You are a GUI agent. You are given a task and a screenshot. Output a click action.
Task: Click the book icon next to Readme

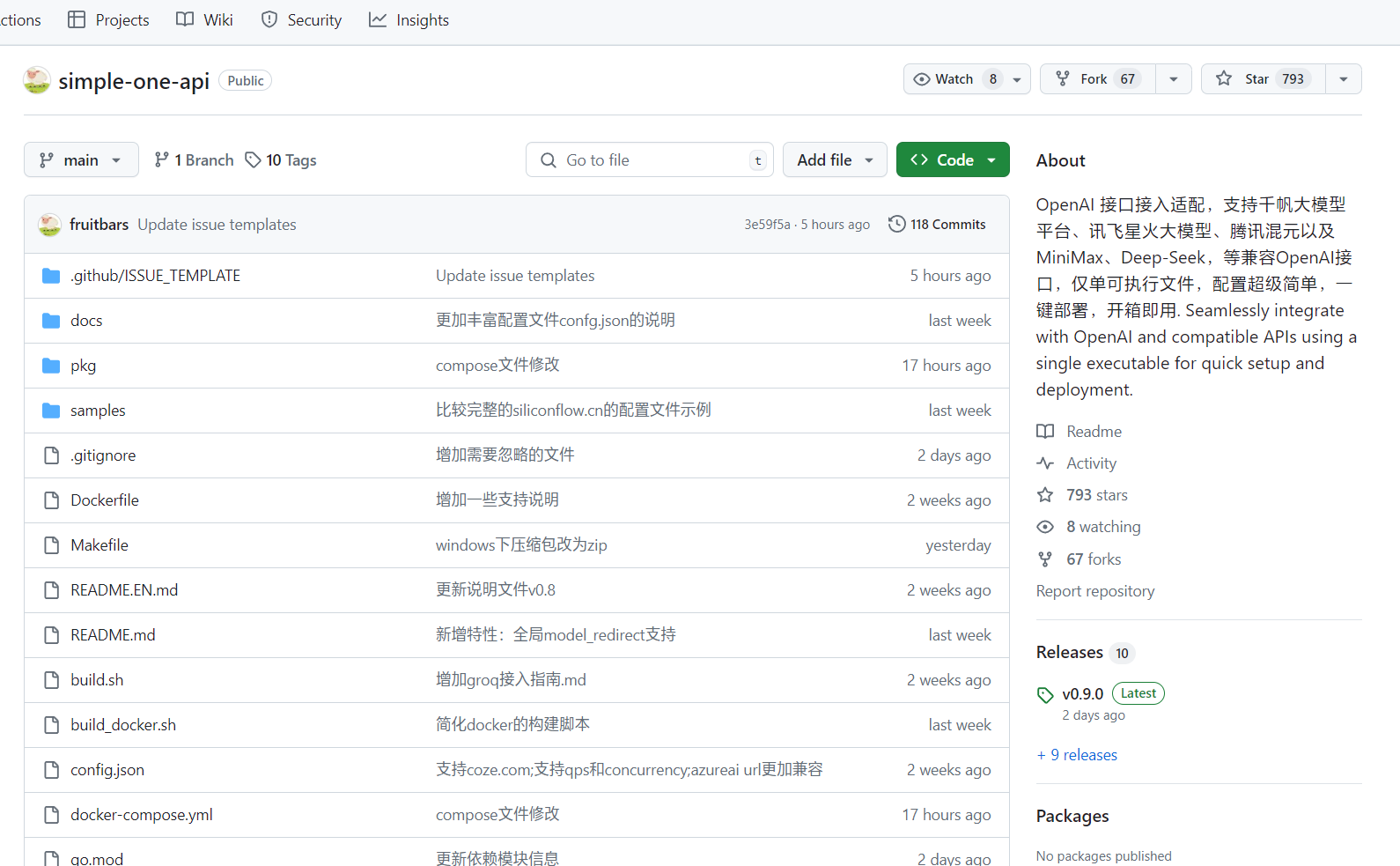[1045, 432]
